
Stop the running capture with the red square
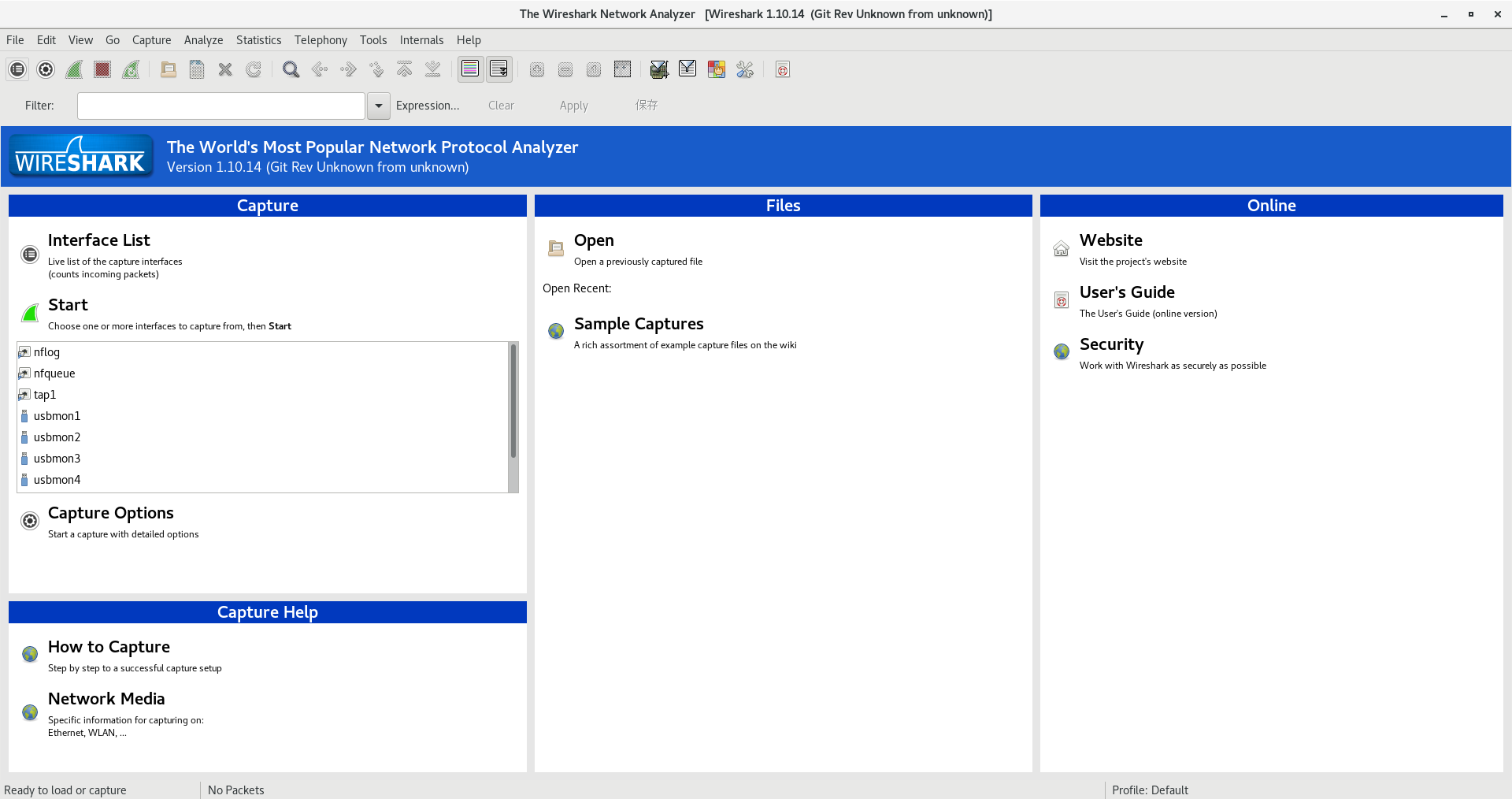pos(102,69)
